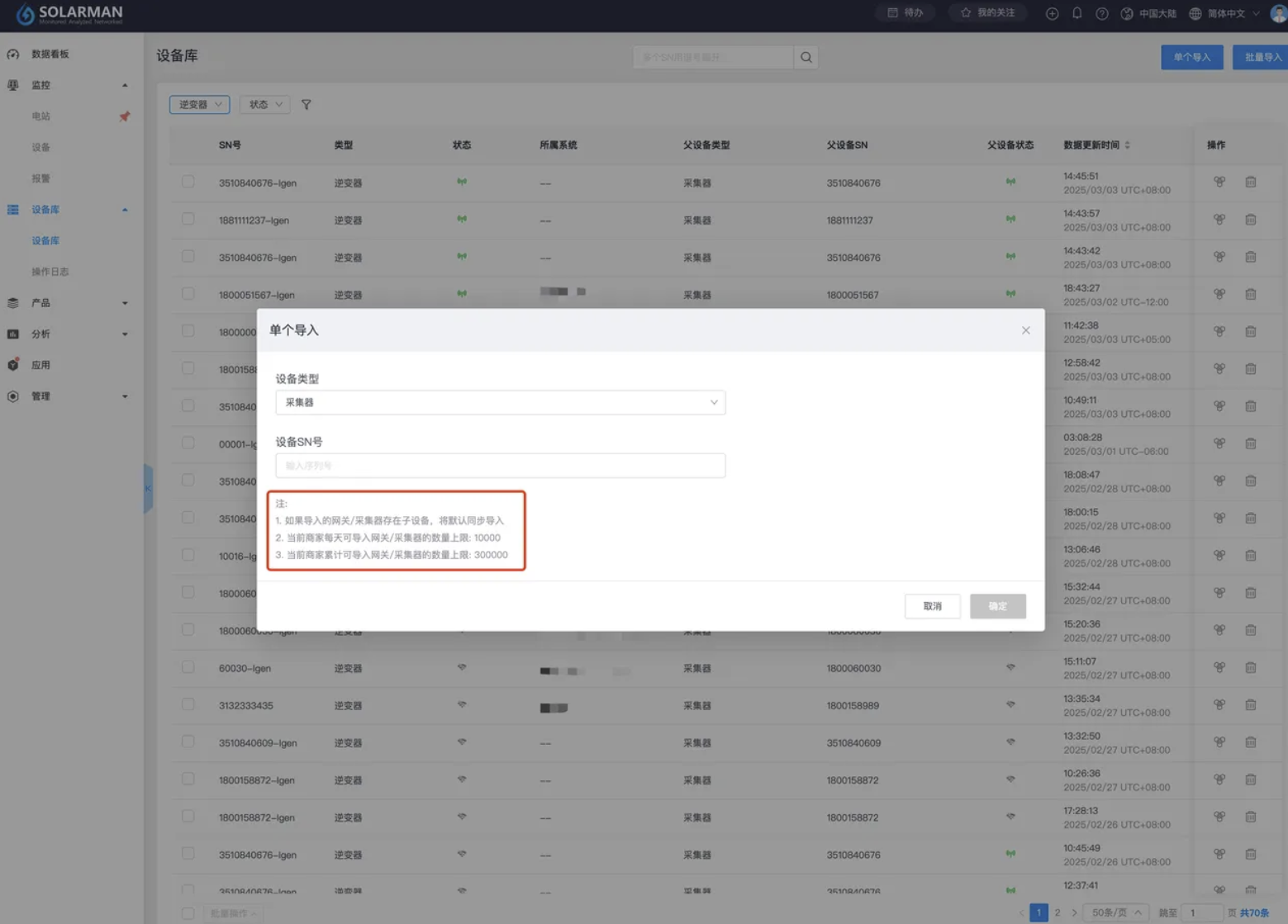Click the trash icon for the 14:45:51 row

click(x=1251, y=182)
